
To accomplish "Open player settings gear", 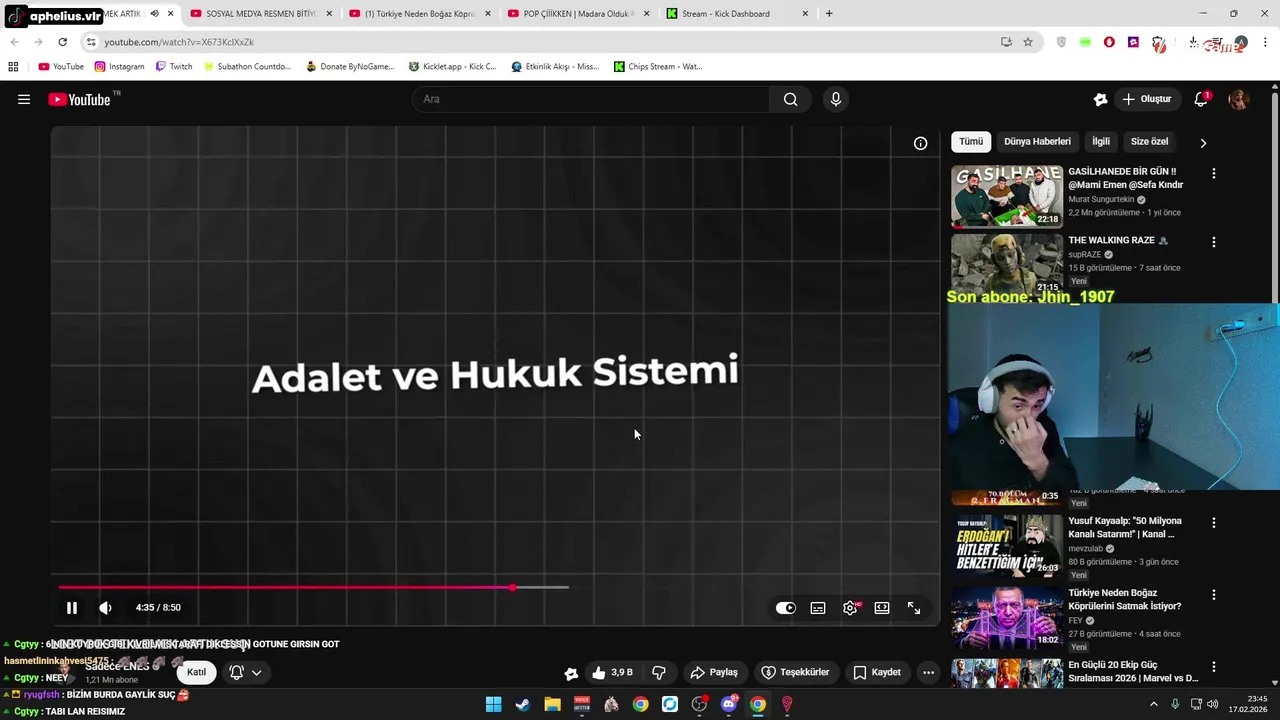I will (850, 608).
